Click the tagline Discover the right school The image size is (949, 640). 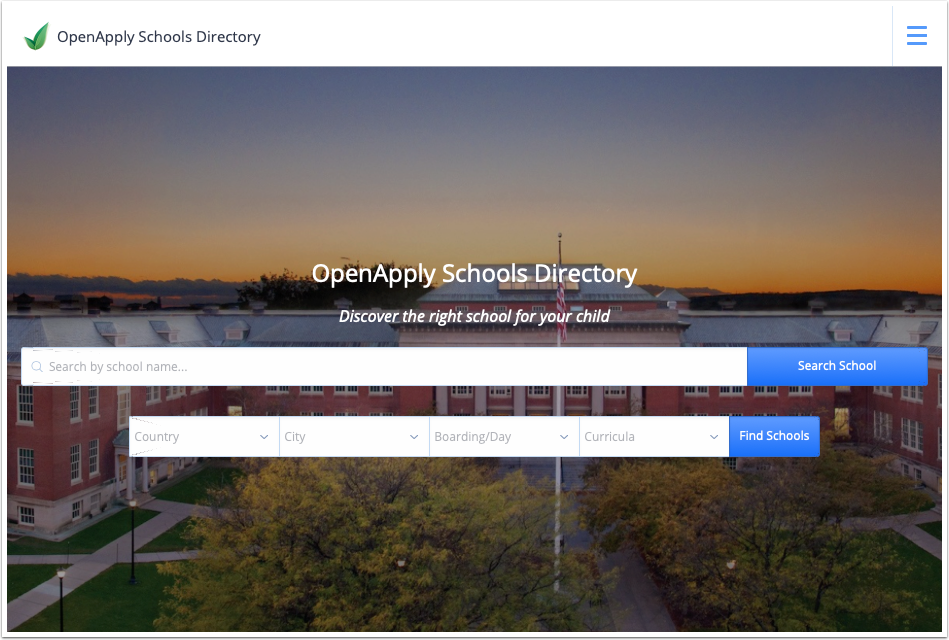(474, 316)
